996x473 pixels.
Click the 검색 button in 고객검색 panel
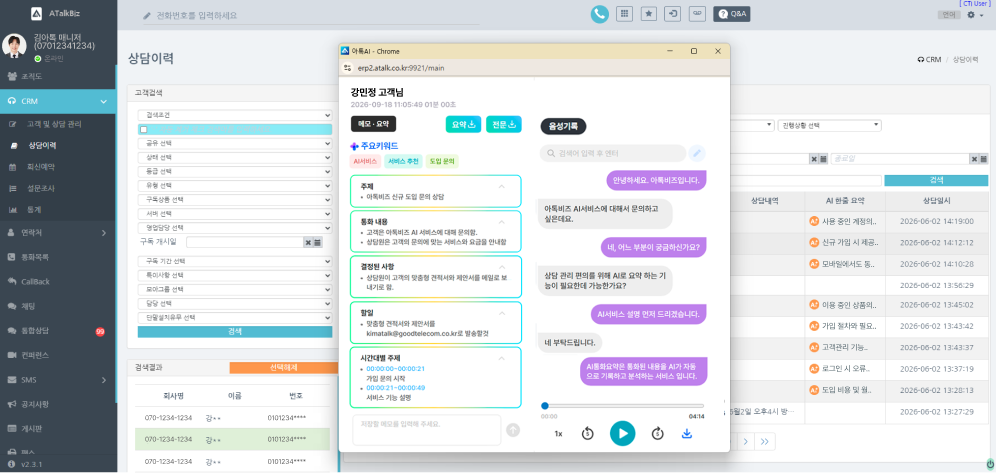(x=235, y=331)
